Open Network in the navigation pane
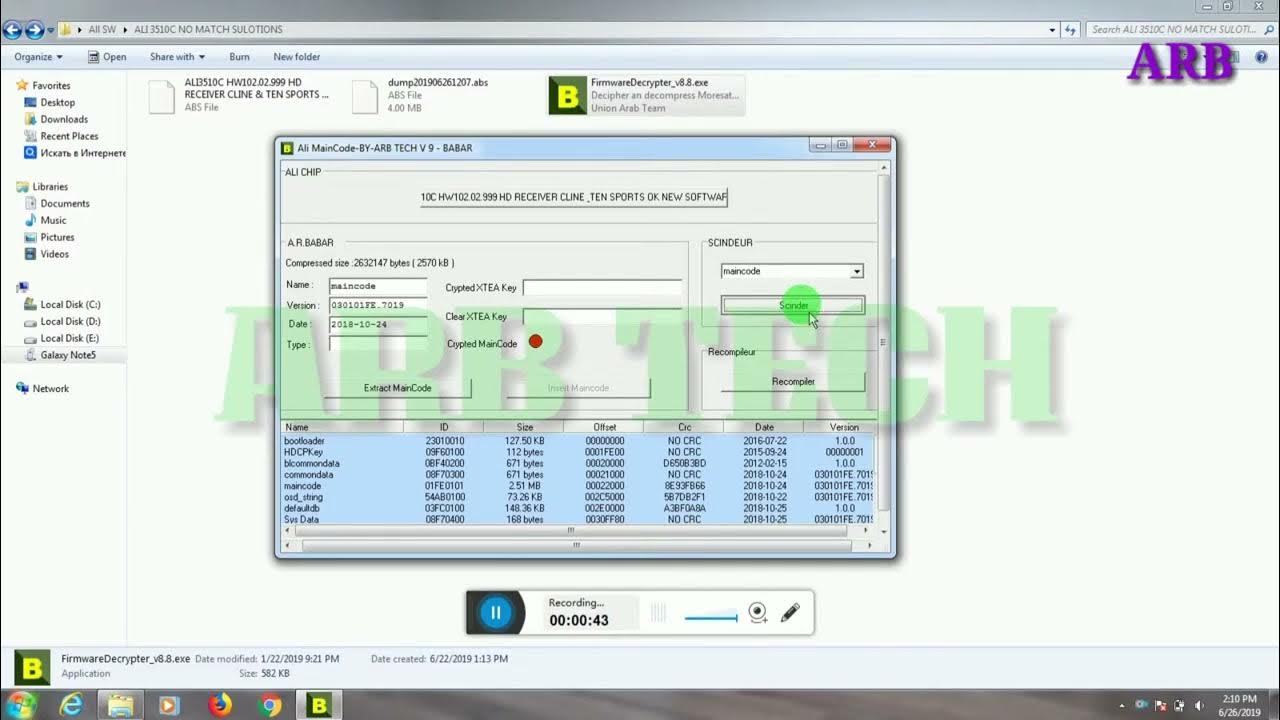The height and width of the screenshot is (720, 1280). 50,388
